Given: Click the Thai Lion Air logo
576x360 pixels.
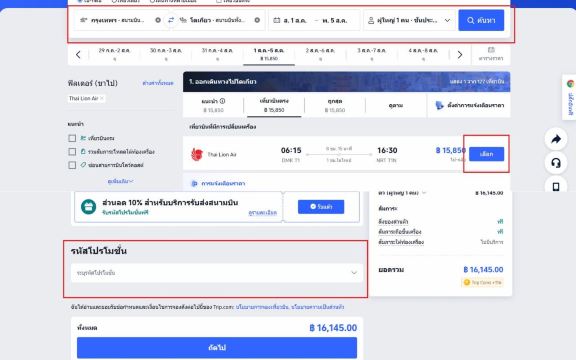Looking at the screenshot, I should (x=197, y=154).
